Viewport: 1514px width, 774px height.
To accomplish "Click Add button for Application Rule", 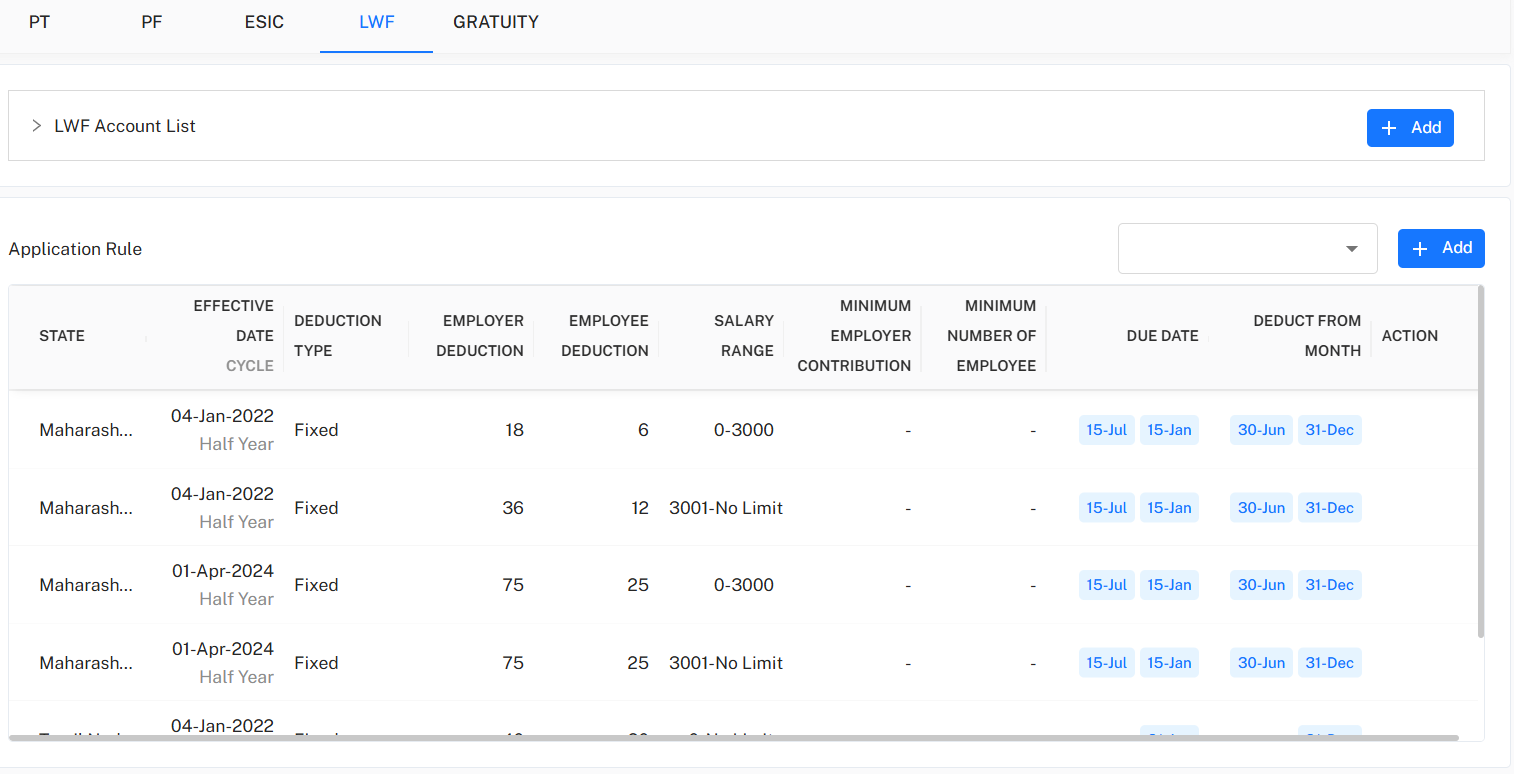I will pos(1441,248).
